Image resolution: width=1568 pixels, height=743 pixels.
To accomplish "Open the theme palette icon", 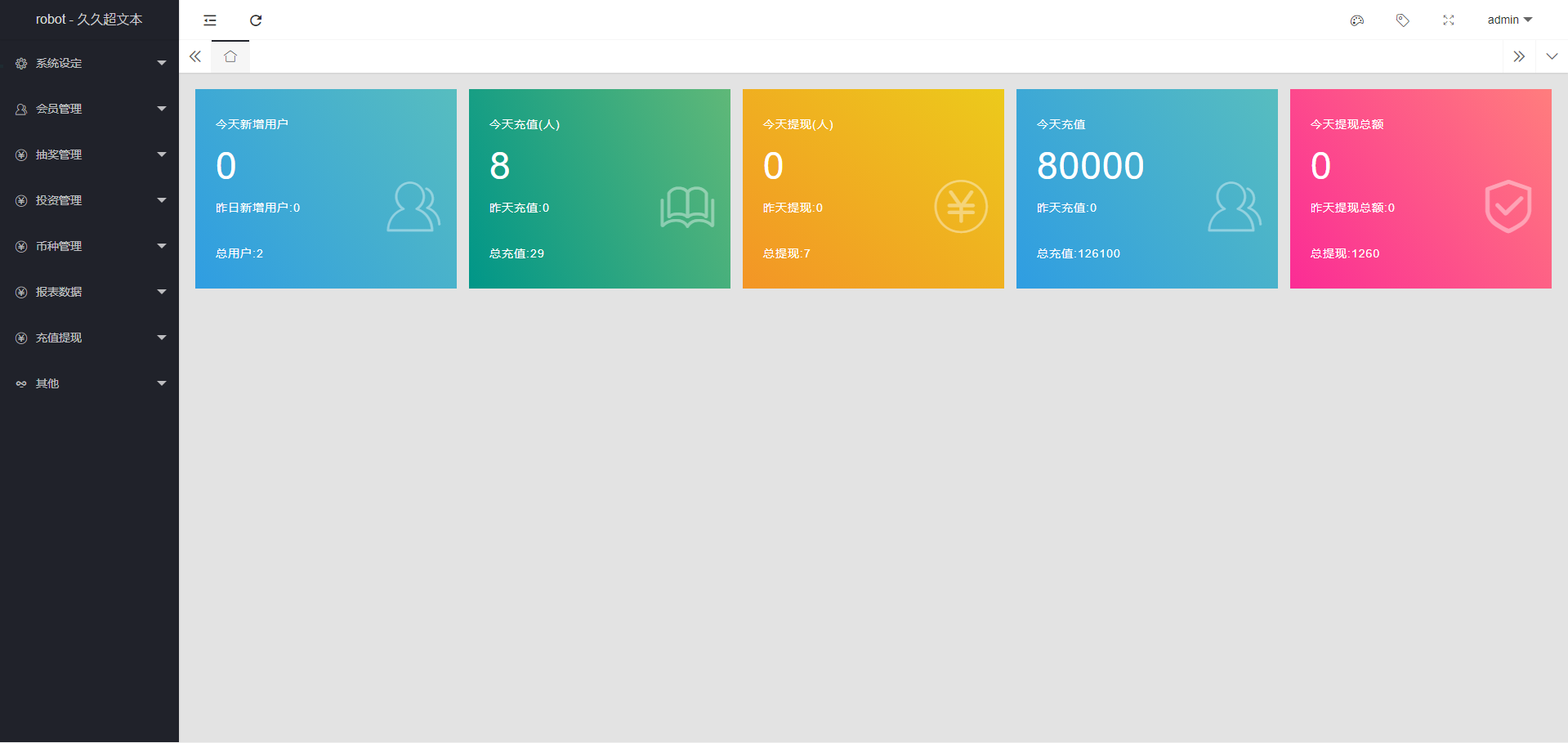I will pyautogui.click(x=1357, y=20).
